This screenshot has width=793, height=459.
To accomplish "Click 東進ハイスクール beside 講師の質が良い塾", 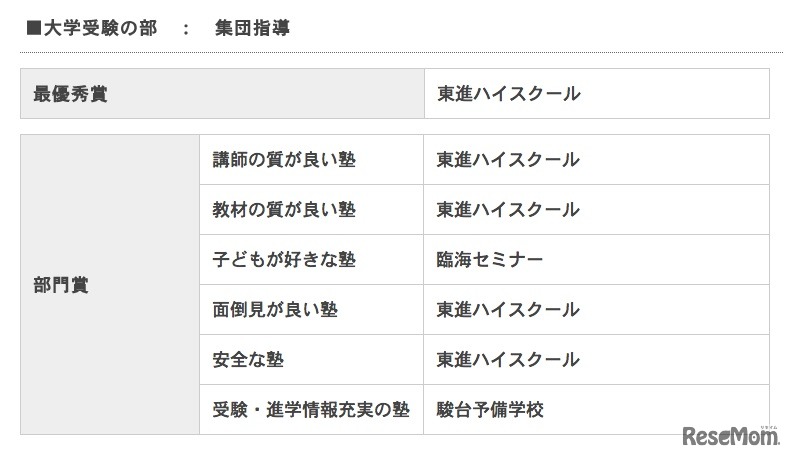I will pyautogui.click(x=508, y=160).
